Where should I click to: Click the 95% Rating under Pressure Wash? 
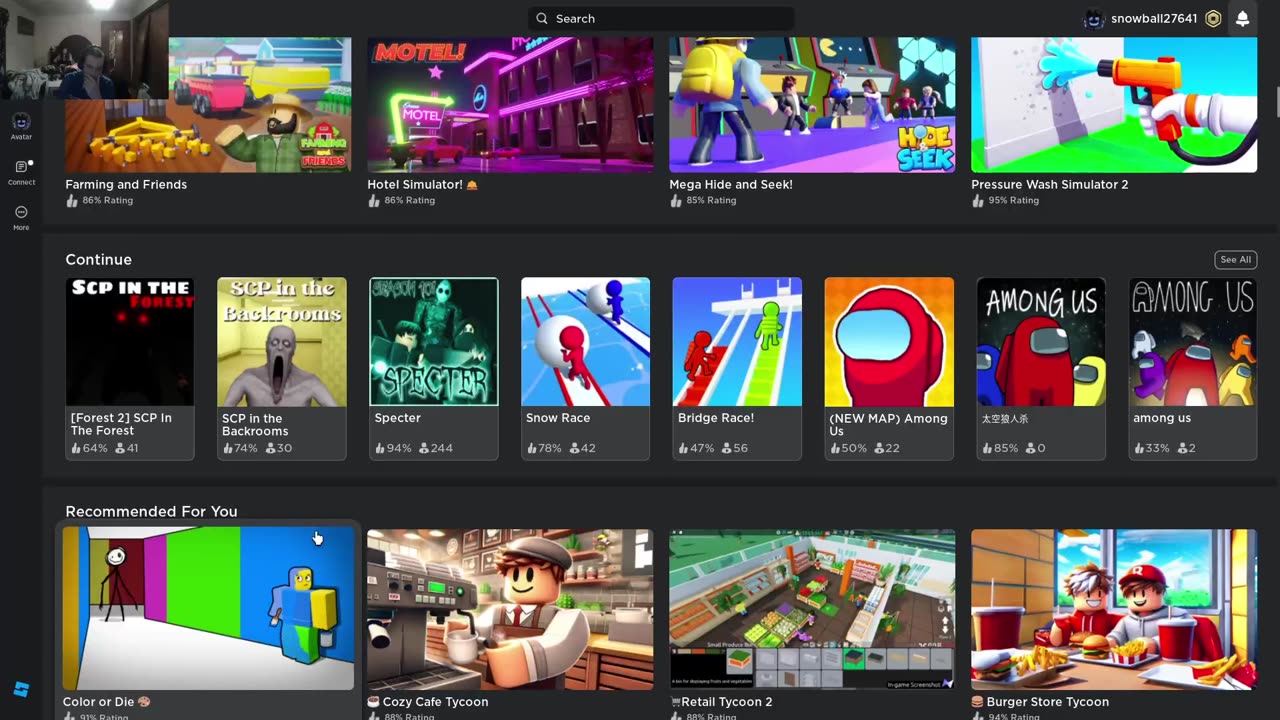[x=1005, y=200]
